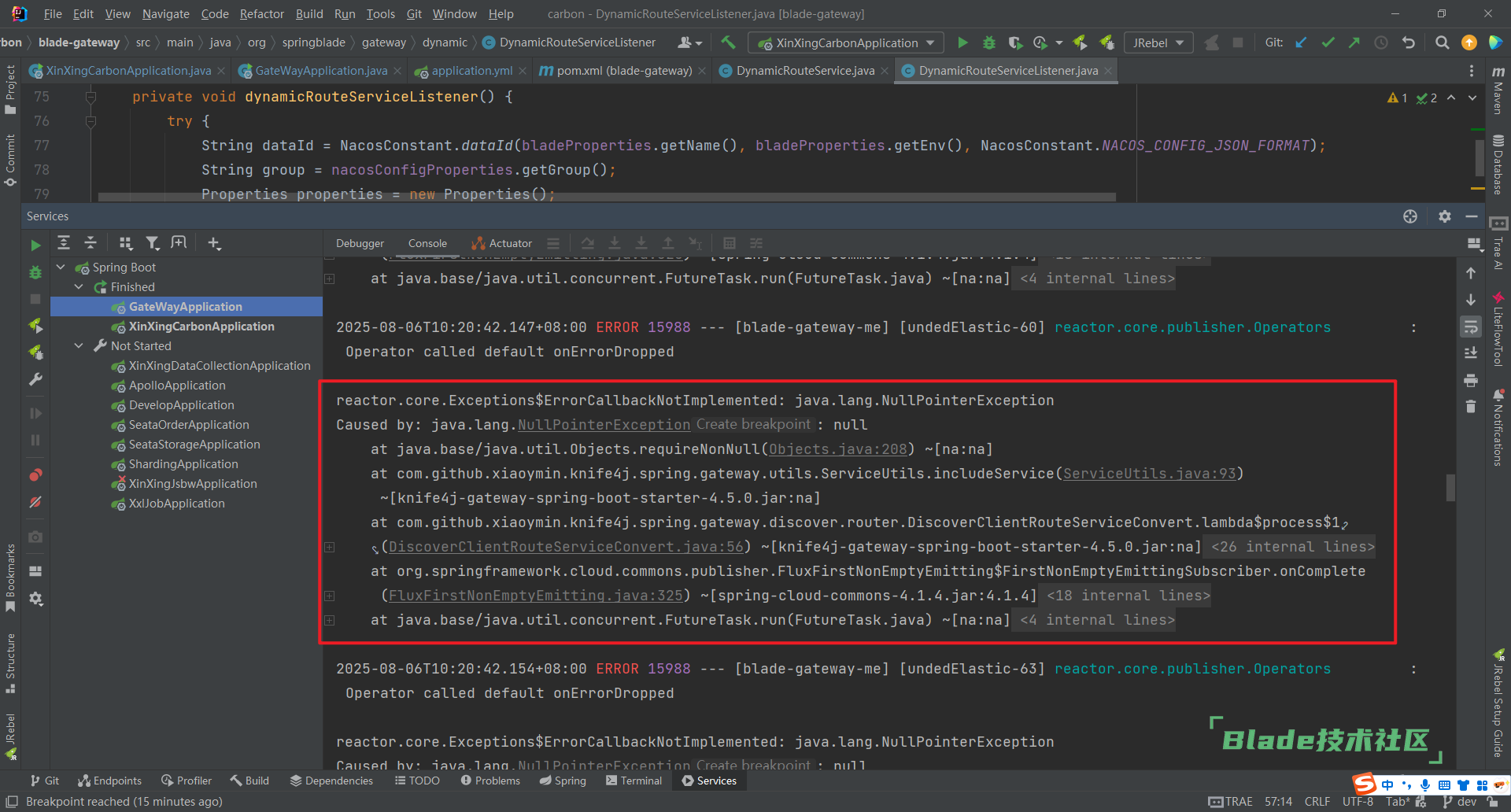Open the Refactor menu
Screen dimensions: 1511x812
261,14
